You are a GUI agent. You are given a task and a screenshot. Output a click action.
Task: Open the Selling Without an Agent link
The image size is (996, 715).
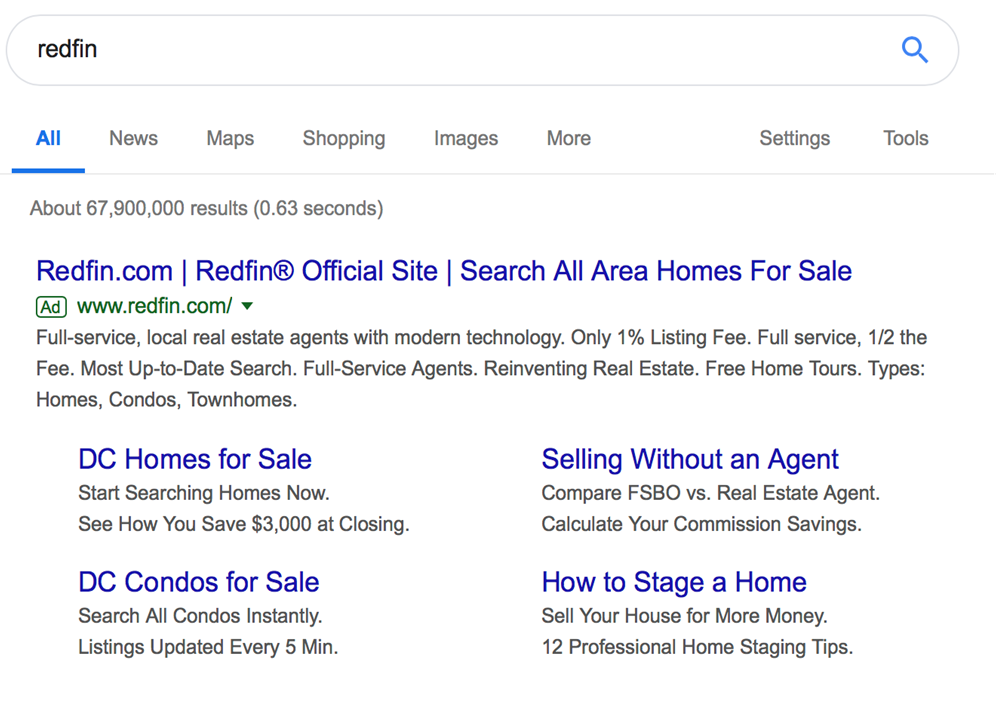coord(690,459)
